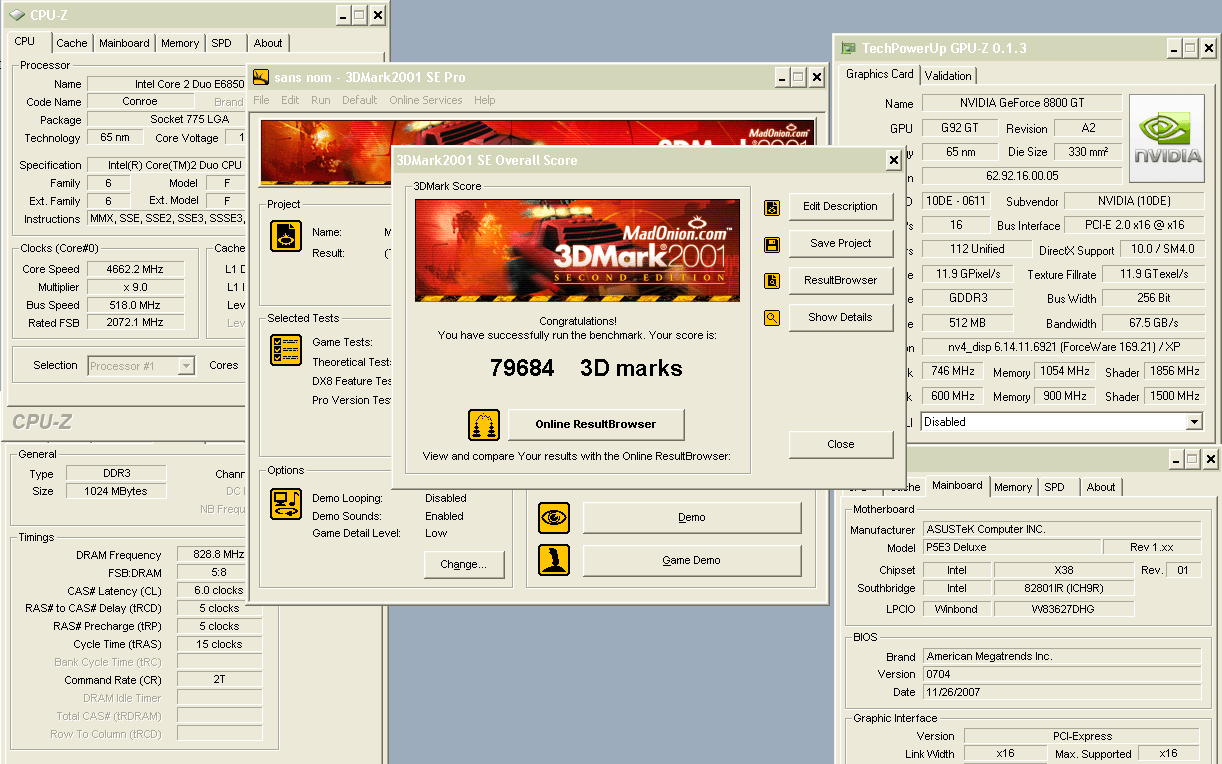Click the GPU-Z Shader 1856 MHz value
The height and width of the screenshot is (764, 1222).
click(x=1174, y=372)
